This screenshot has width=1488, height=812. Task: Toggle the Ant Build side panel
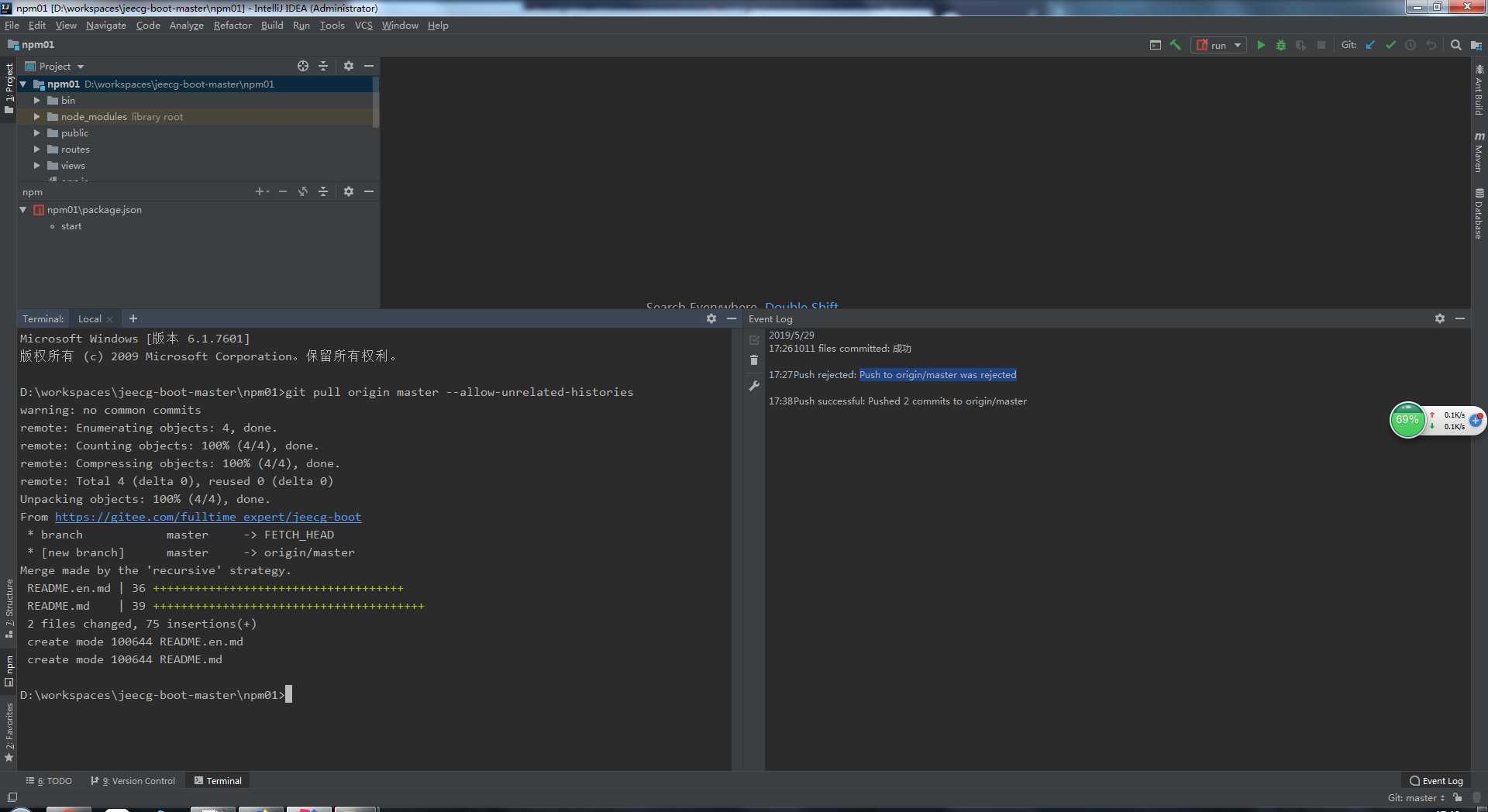1479,90
